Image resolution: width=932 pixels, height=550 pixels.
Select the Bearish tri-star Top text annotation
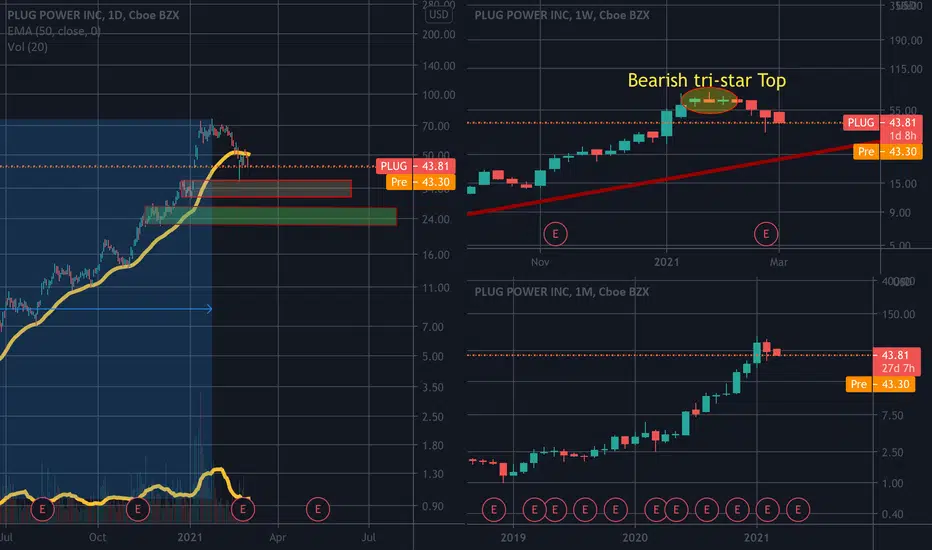(707, 80)
